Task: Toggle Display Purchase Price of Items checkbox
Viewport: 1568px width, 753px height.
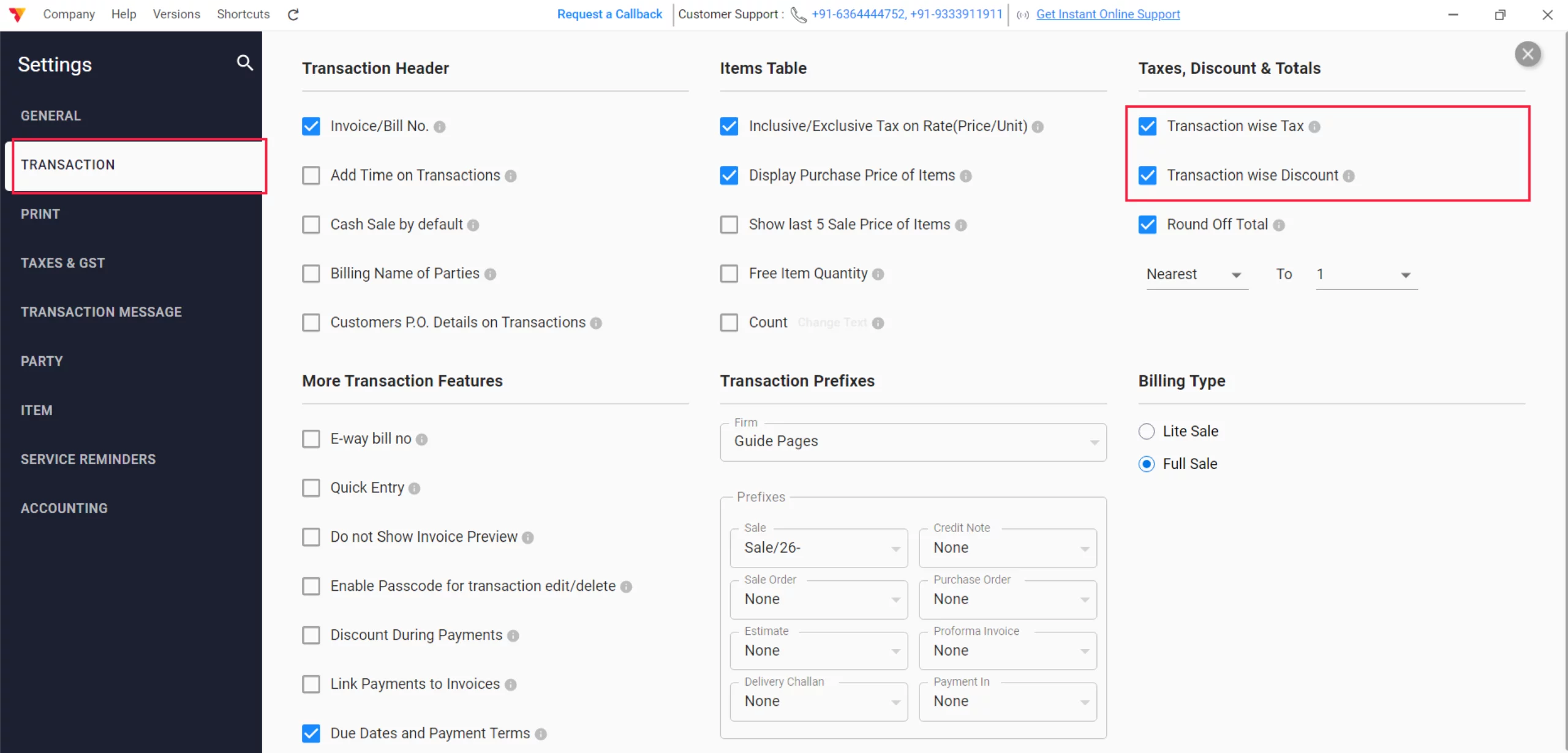Action: 729,176
